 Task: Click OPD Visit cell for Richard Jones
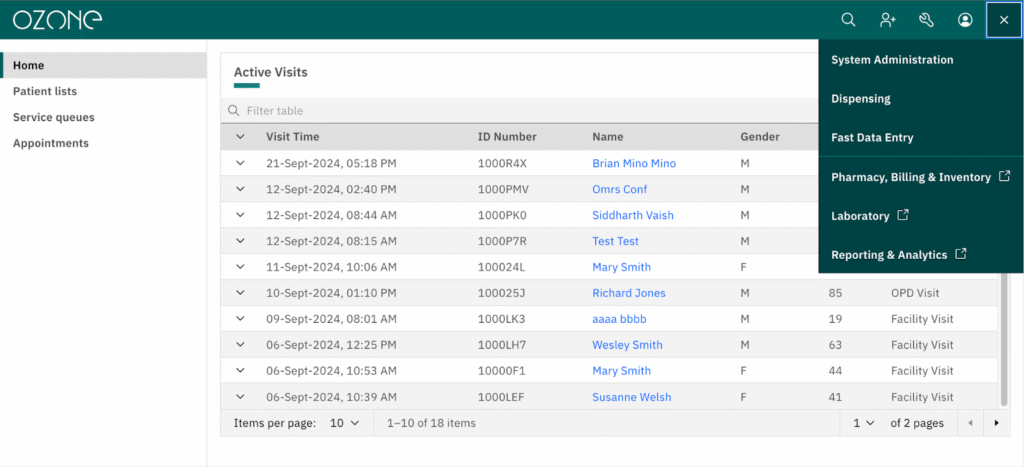point(915,293)
